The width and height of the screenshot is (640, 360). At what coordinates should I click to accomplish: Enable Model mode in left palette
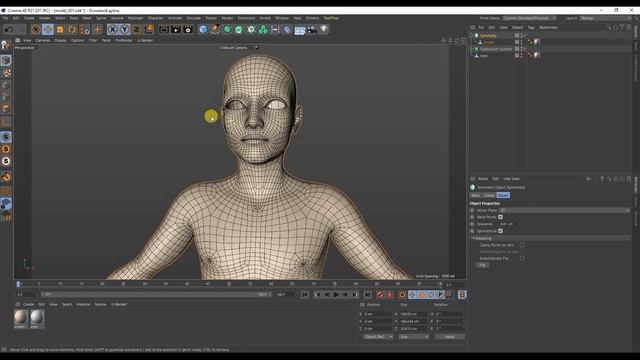[6, 60]
